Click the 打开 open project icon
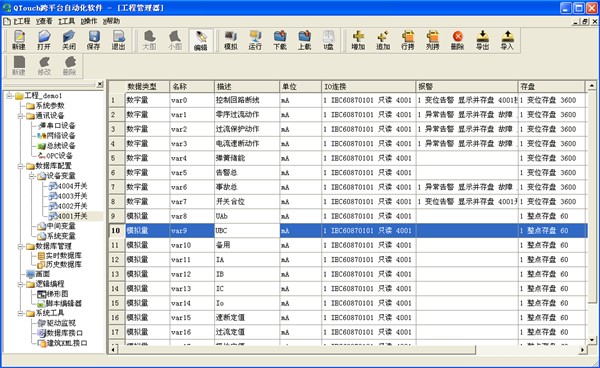This screenshot has width=600, height=368. tap(44, 40)
